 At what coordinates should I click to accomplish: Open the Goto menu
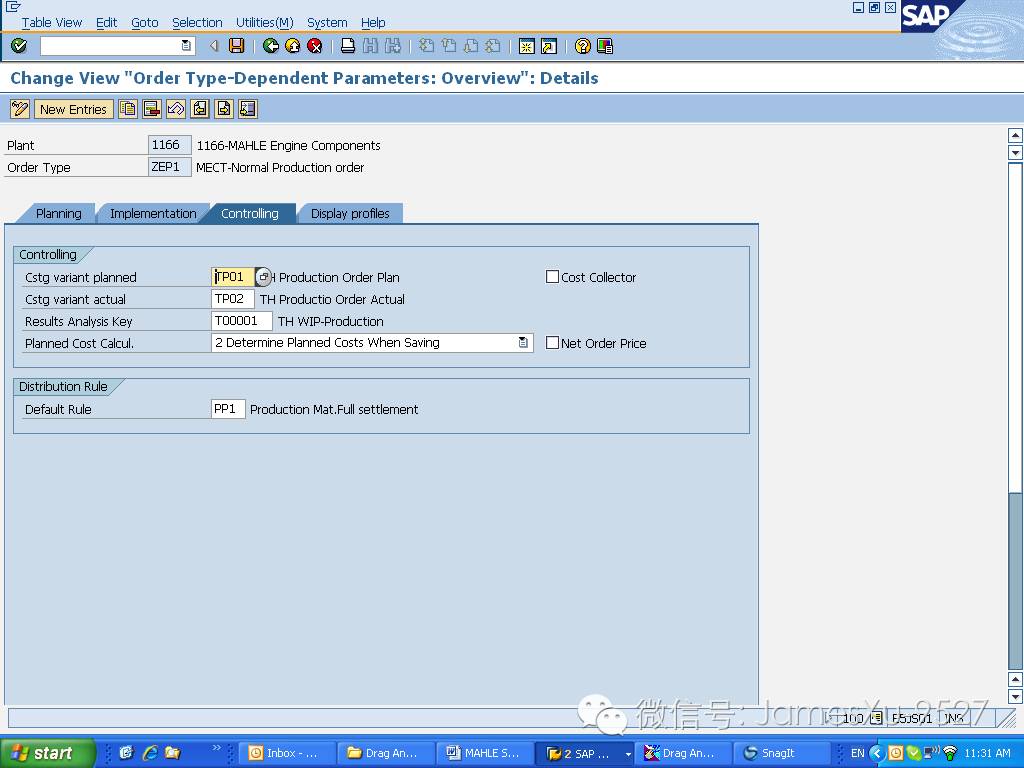click(145, 22)
